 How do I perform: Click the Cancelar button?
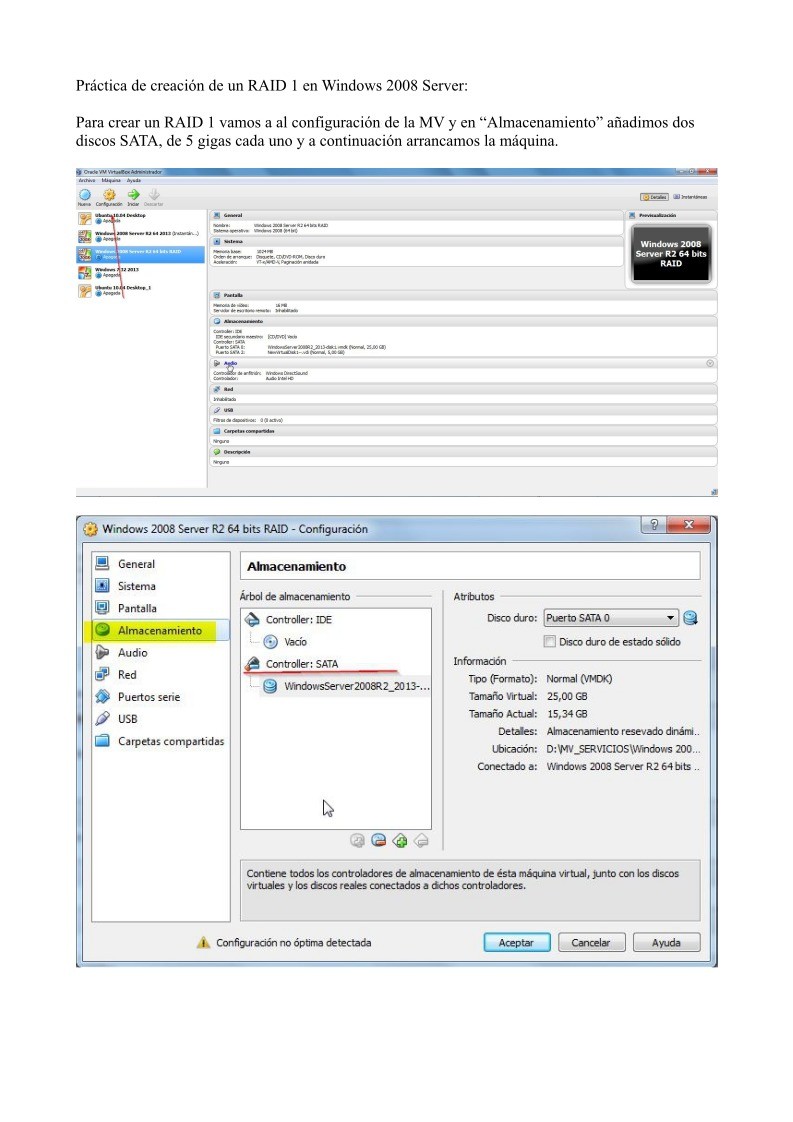[591, 942]
